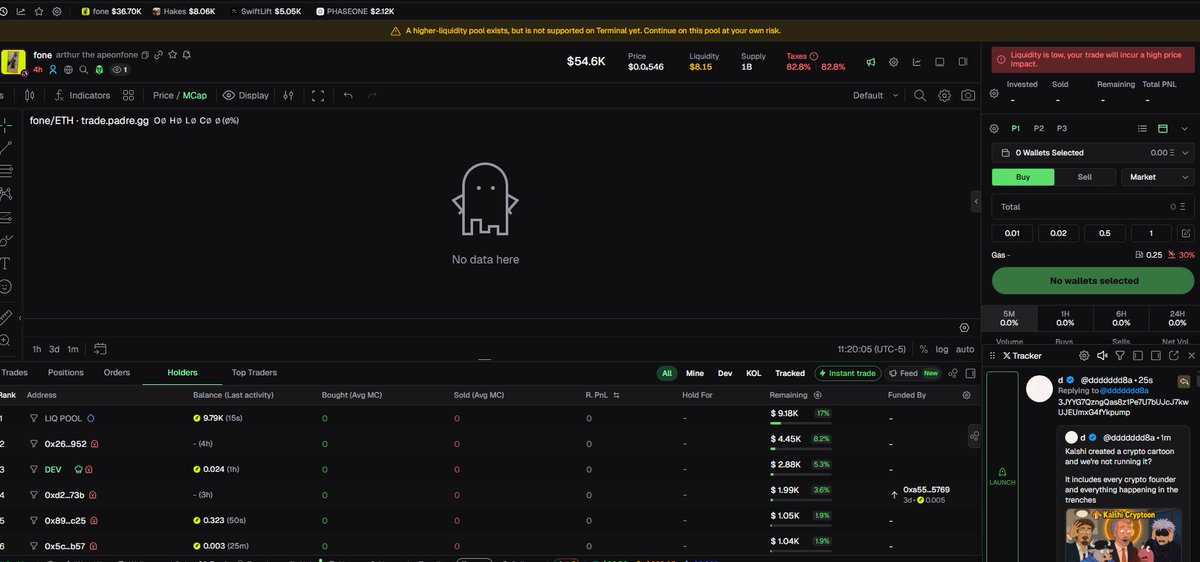Click the chart search magnifier icon
The image size is (1200, 562).
pos(921,95)
